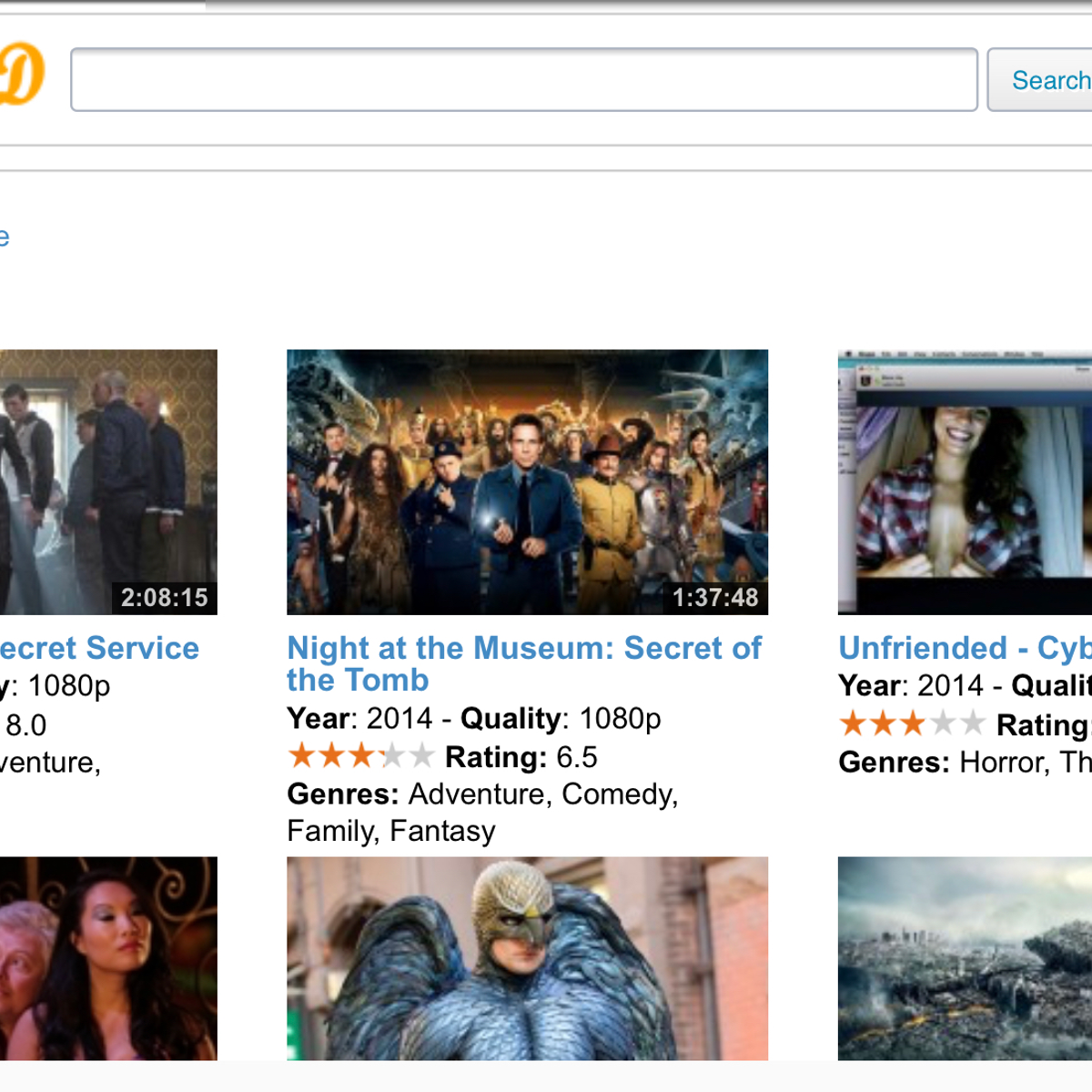Screen dimensions: 1092x1092
Task: Click the Search button
Action: click(1040, 80)
